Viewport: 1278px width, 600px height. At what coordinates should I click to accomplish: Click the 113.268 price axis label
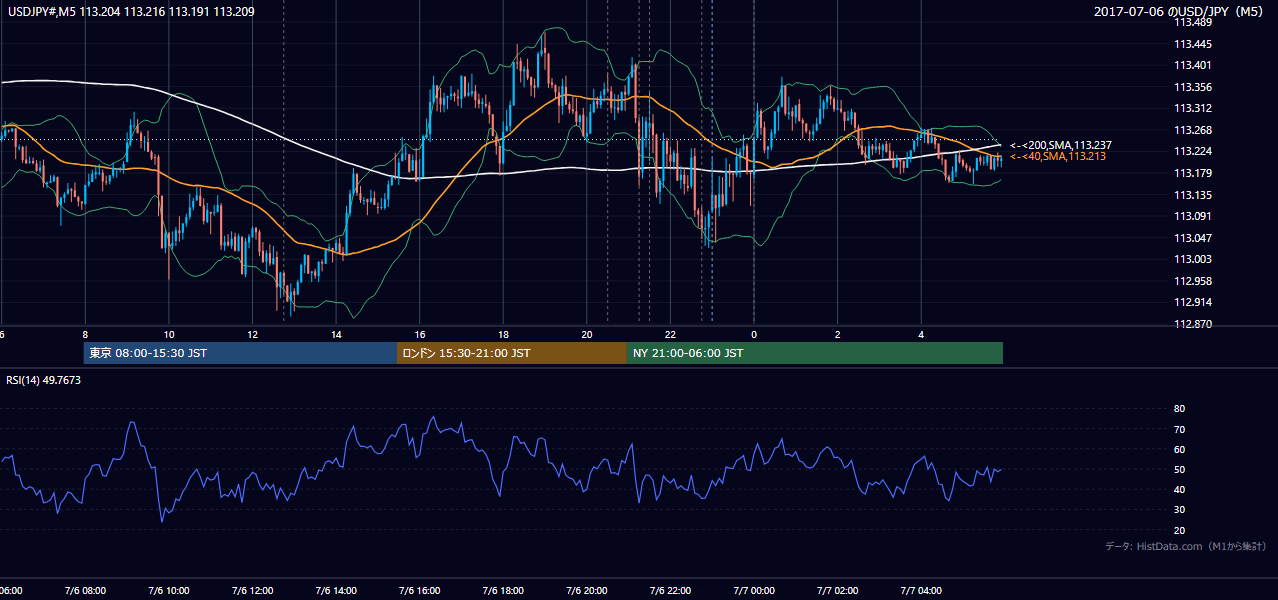pos(1193,130)
